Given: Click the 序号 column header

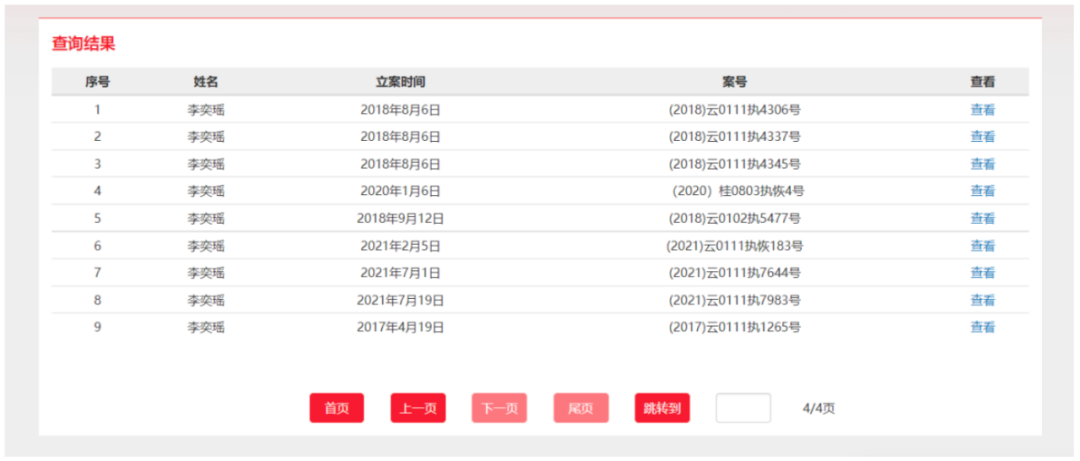Looking at the screenshot, I should [97, 82].
